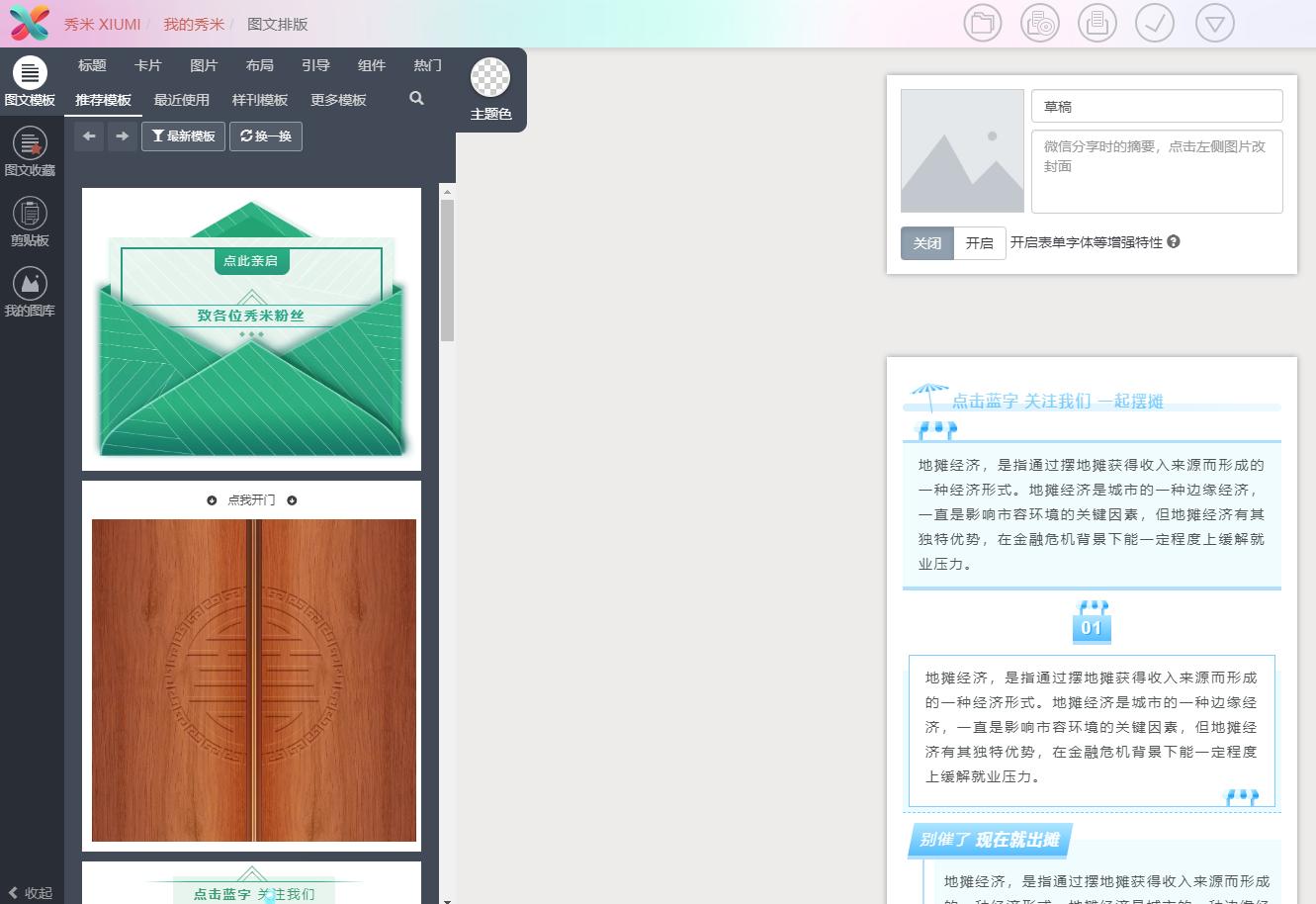Viewport: 1316px width, 904px height.
Task: Click the 草稿 title input field
Action: (x=1156, y=106)
